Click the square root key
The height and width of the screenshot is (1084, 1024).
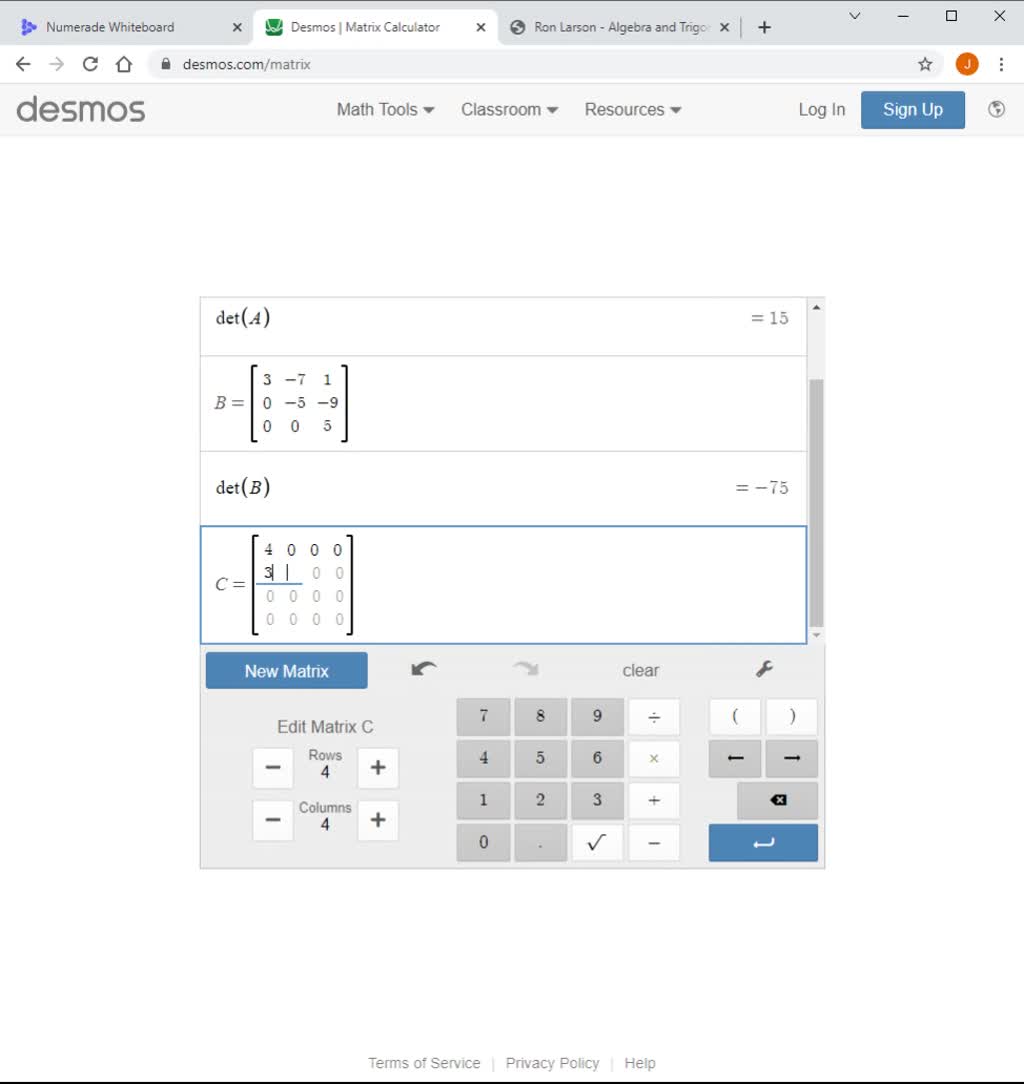[x=597, y=843]
